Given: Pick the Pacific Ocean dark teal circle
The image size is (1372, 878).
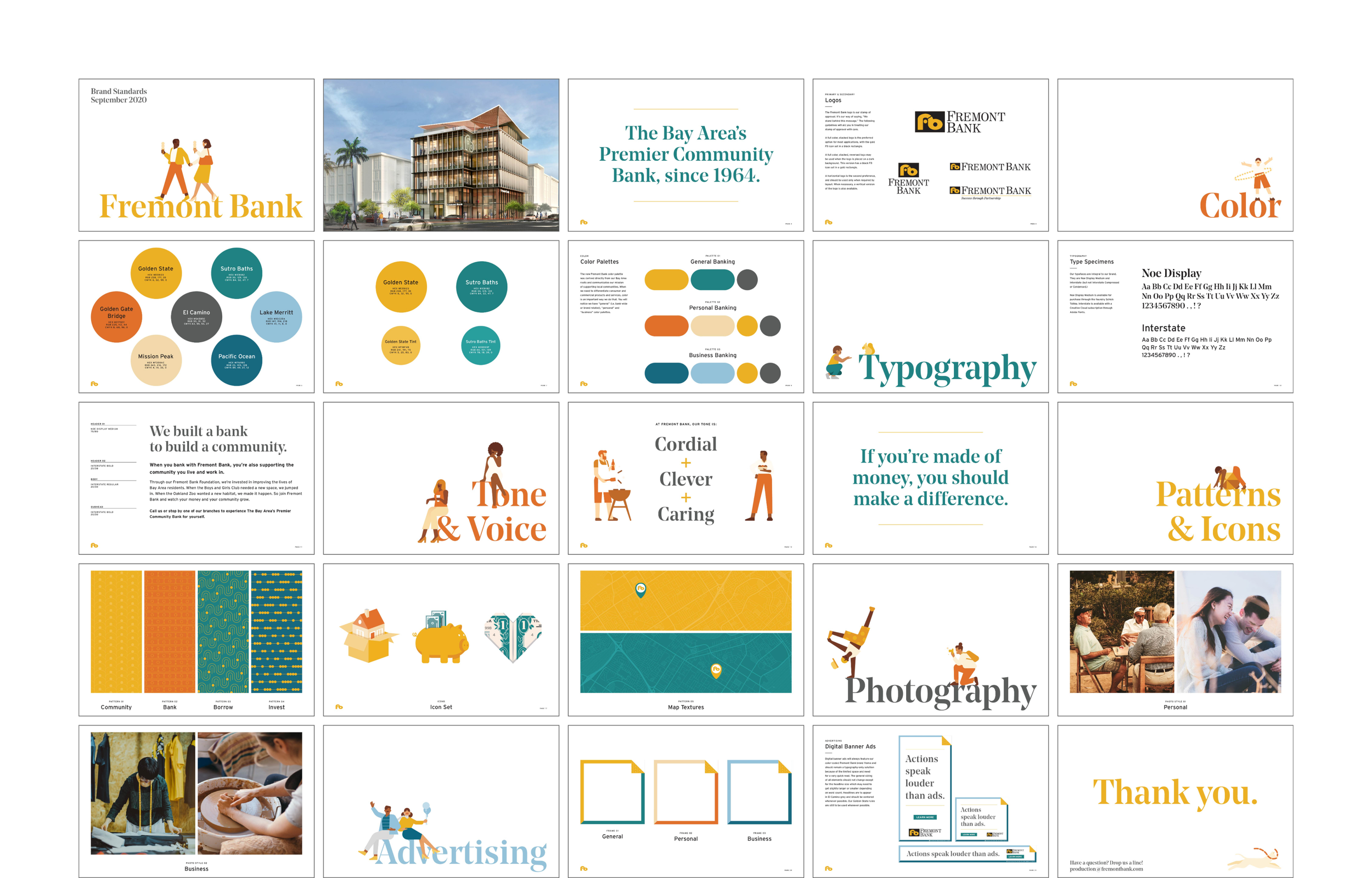Looking at the screenshot, I should [237, 361].
